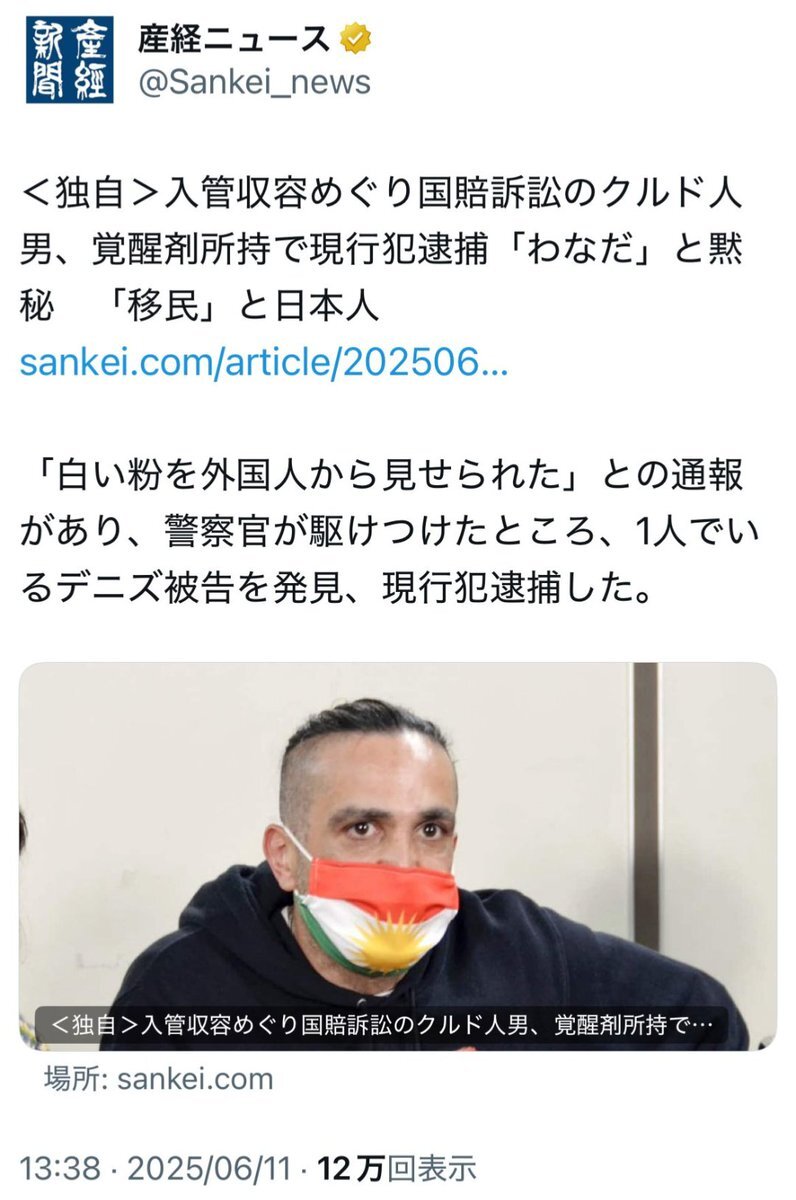Open the article preview photo card
The height and width of the screenshot is (1200, 796).
pyautogui.click(x=398, y=856)
